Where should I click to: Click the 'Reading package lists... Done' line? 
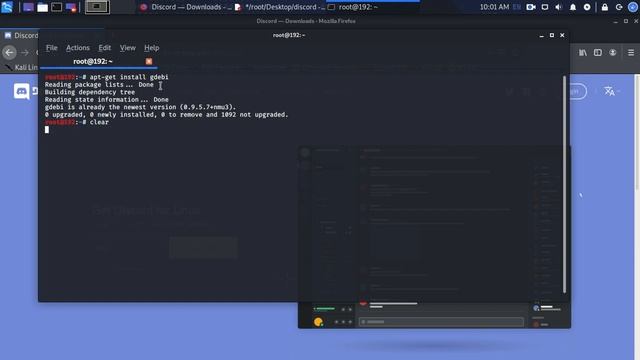point(99,84)
